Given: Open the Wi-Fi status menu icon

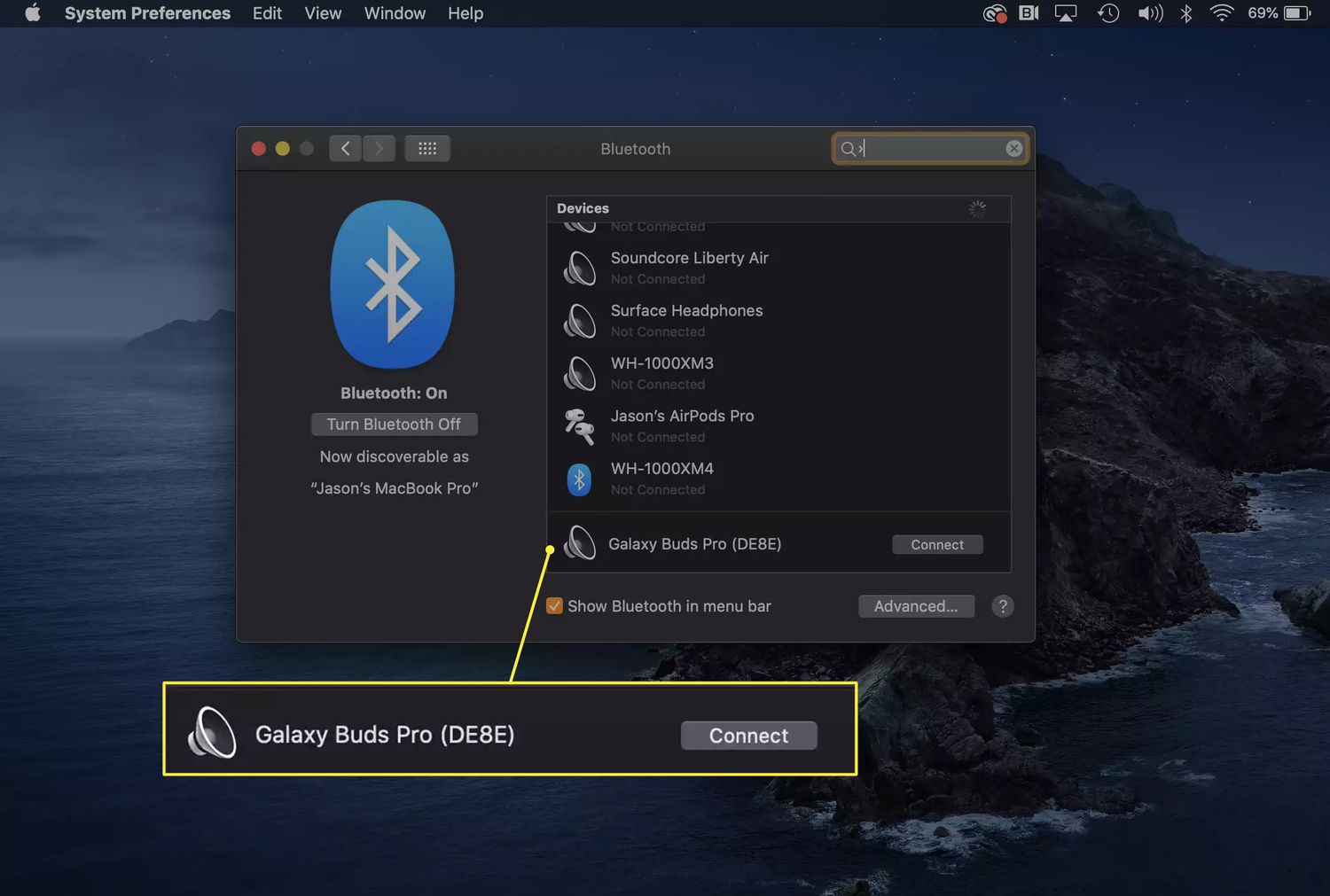Looking at the screenshot, I should 1221,13.
